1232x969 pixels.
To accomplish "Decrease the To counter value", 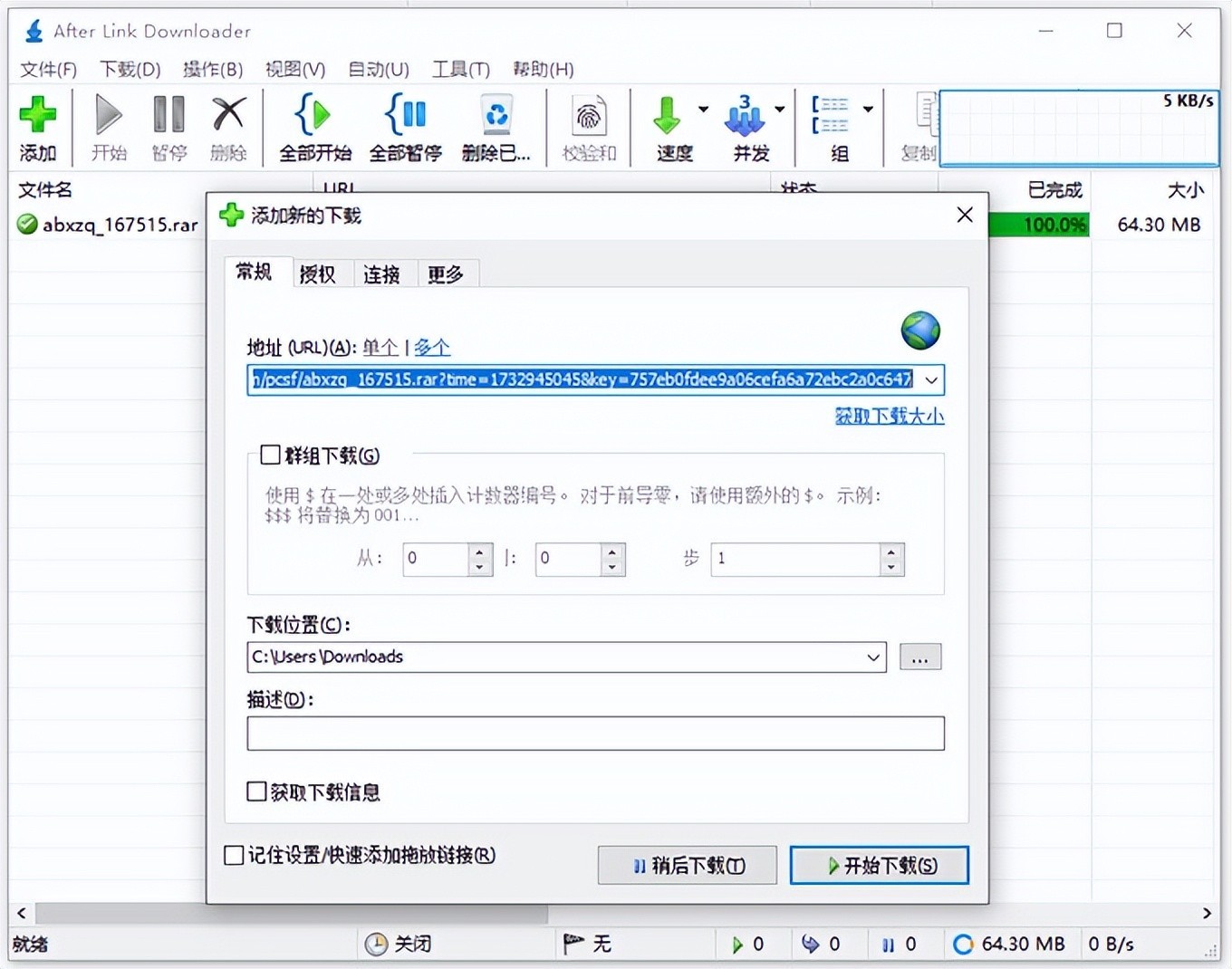I will click(612, 567).
